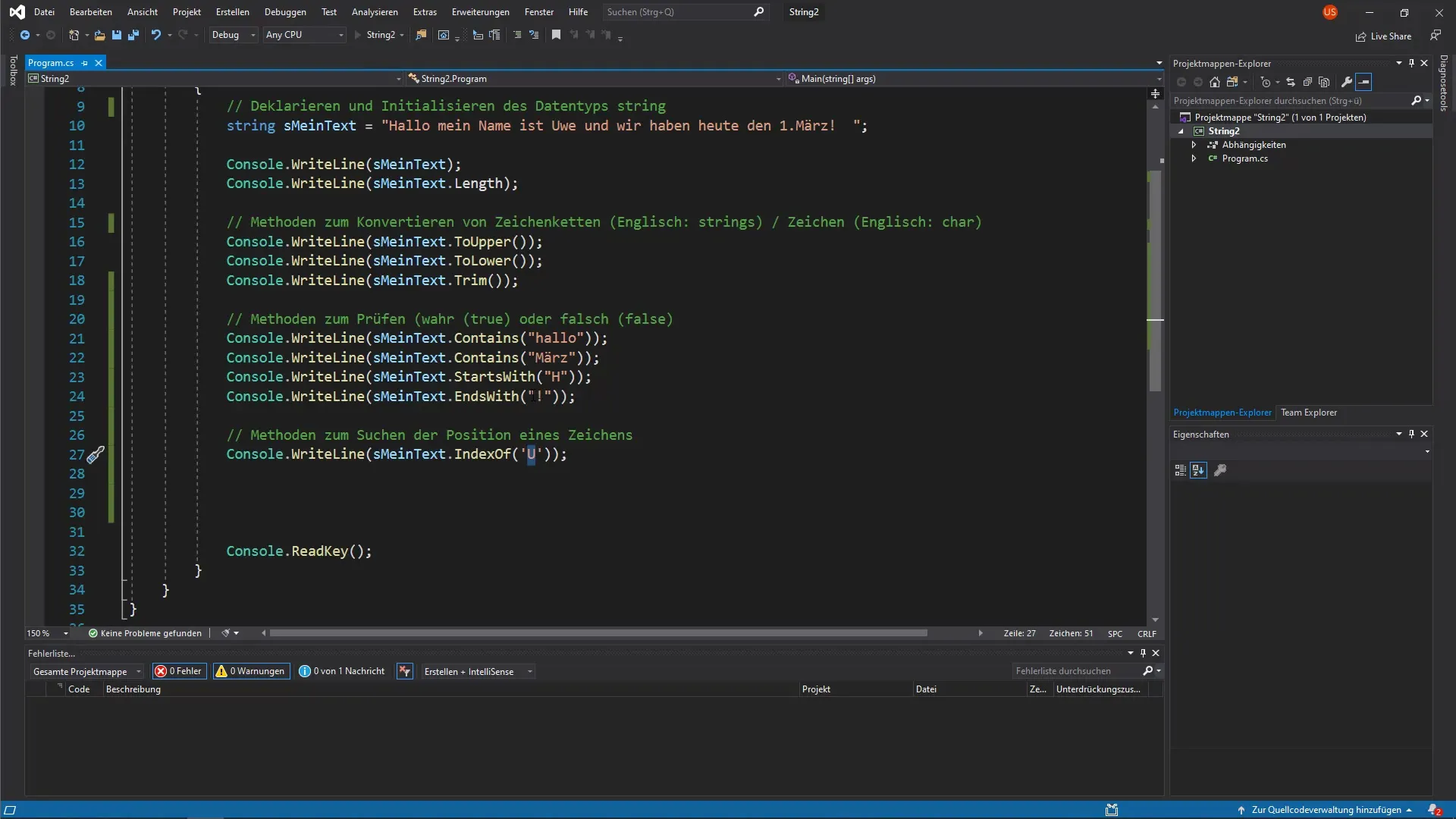The image size is (1456, 819).
Task: Click the Save All toolbar icon
Action: pos(133,35)
